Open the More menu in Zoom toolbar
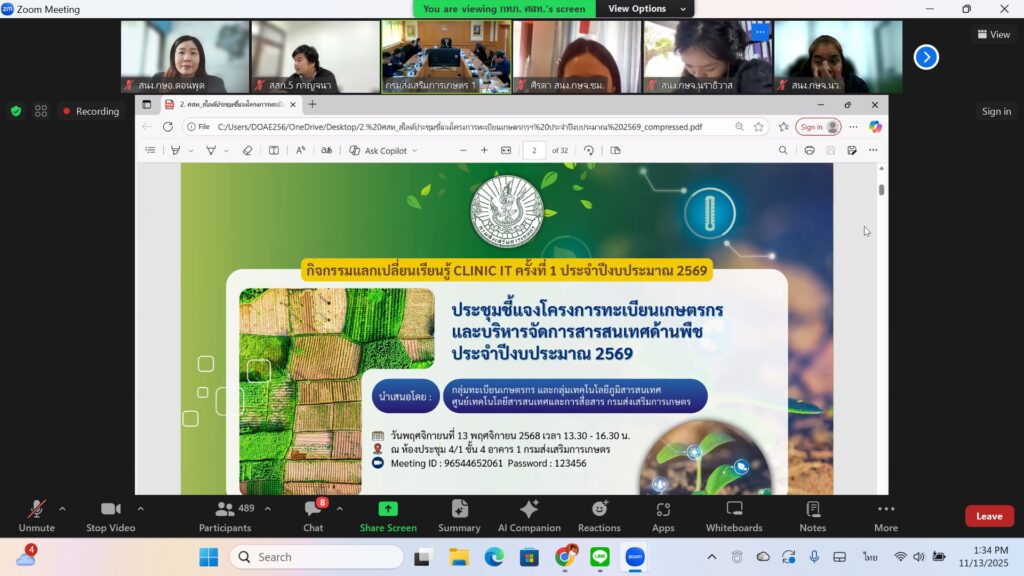This screenshot has height=576, width=1024. [x=885, y=514]
